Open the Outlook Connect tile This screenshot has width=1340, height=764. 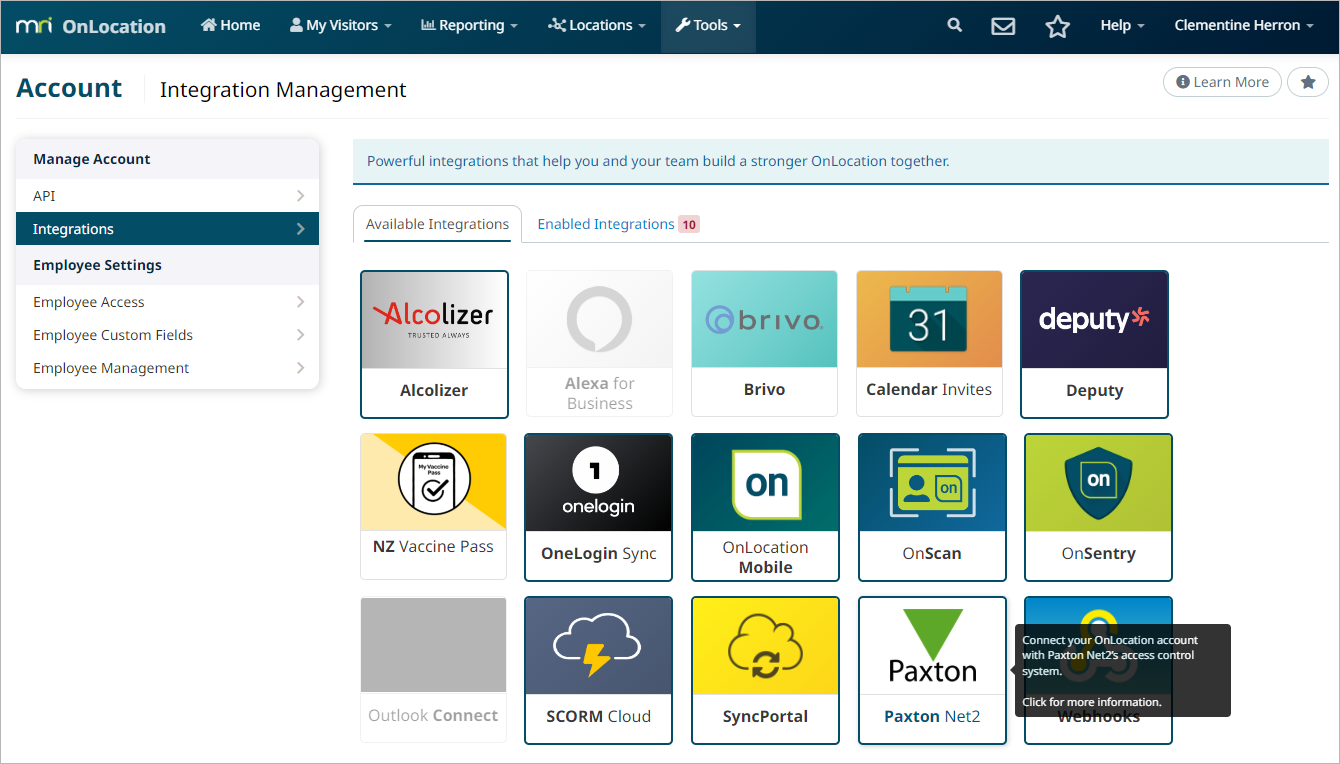tap(434, 670)
